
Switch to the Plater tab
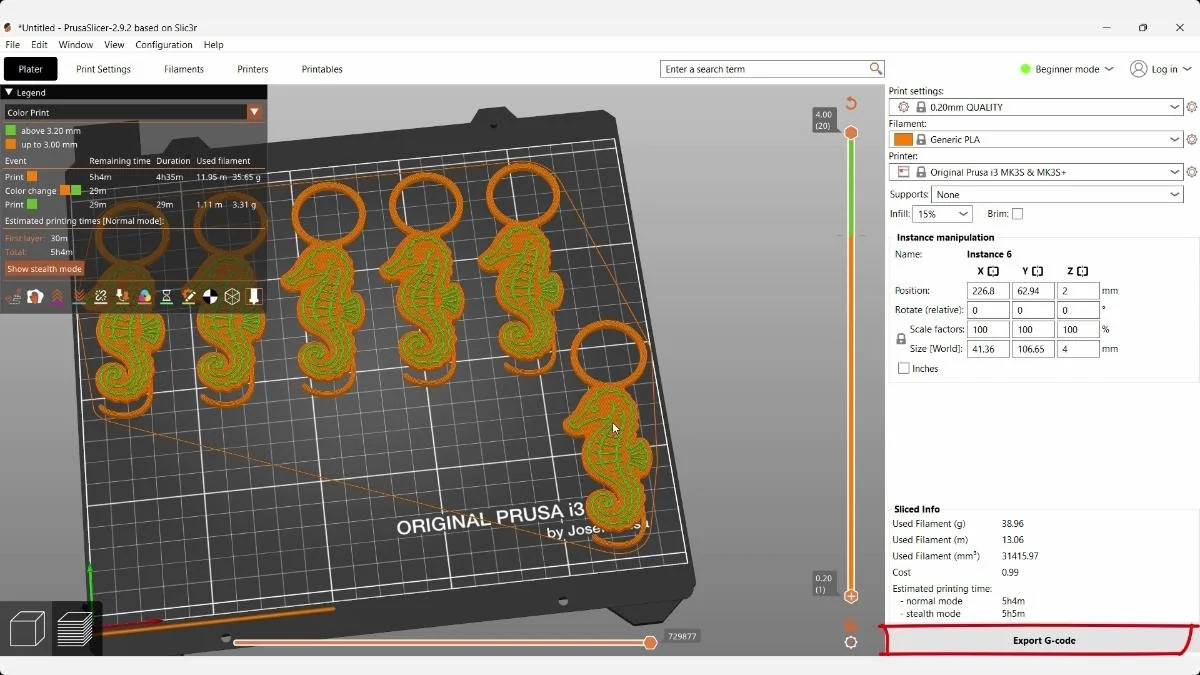pos(31,69)
